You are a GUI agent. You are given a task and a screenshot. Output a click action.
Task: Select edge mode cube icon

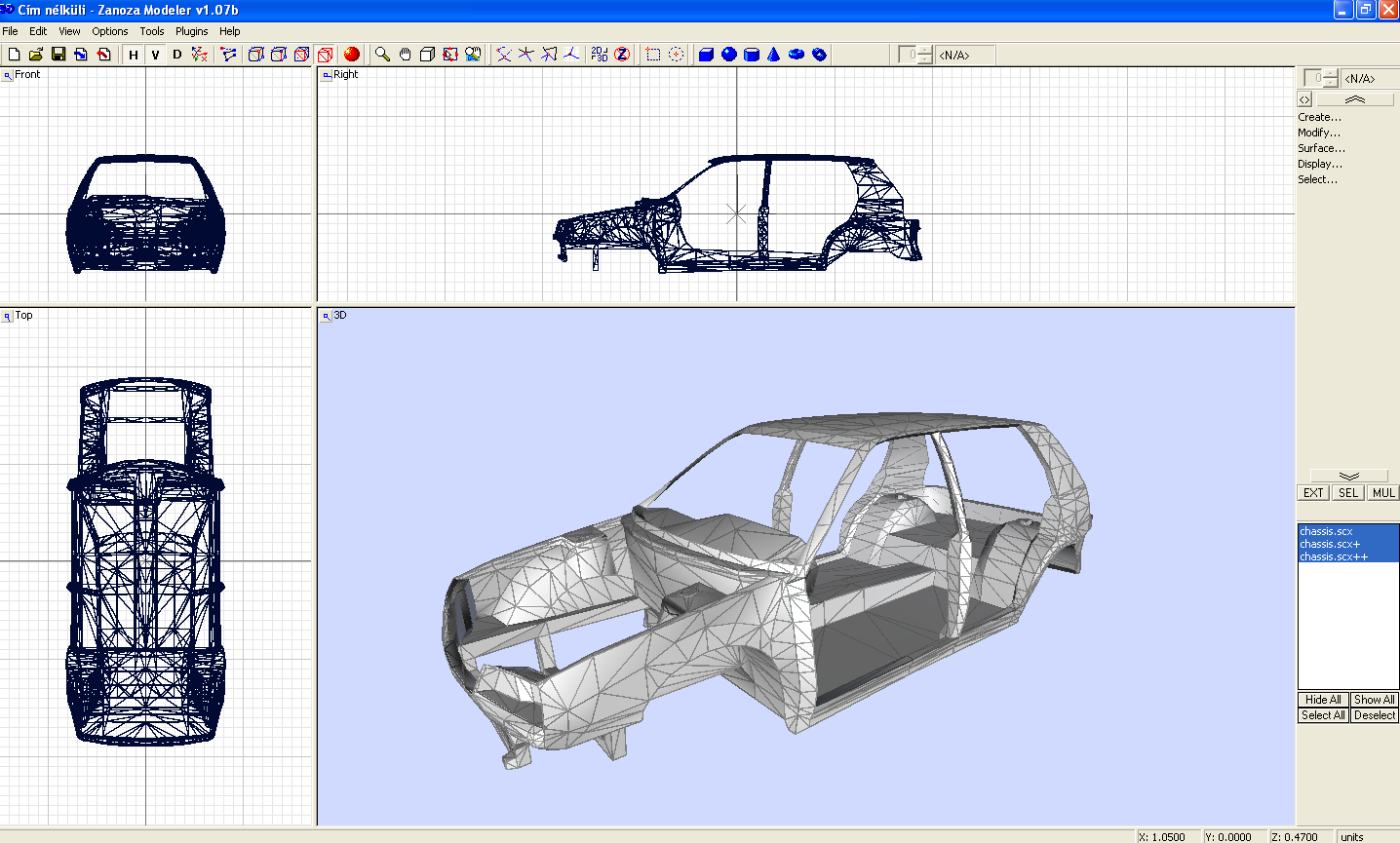pyautogui.click(x=279, y=55)
